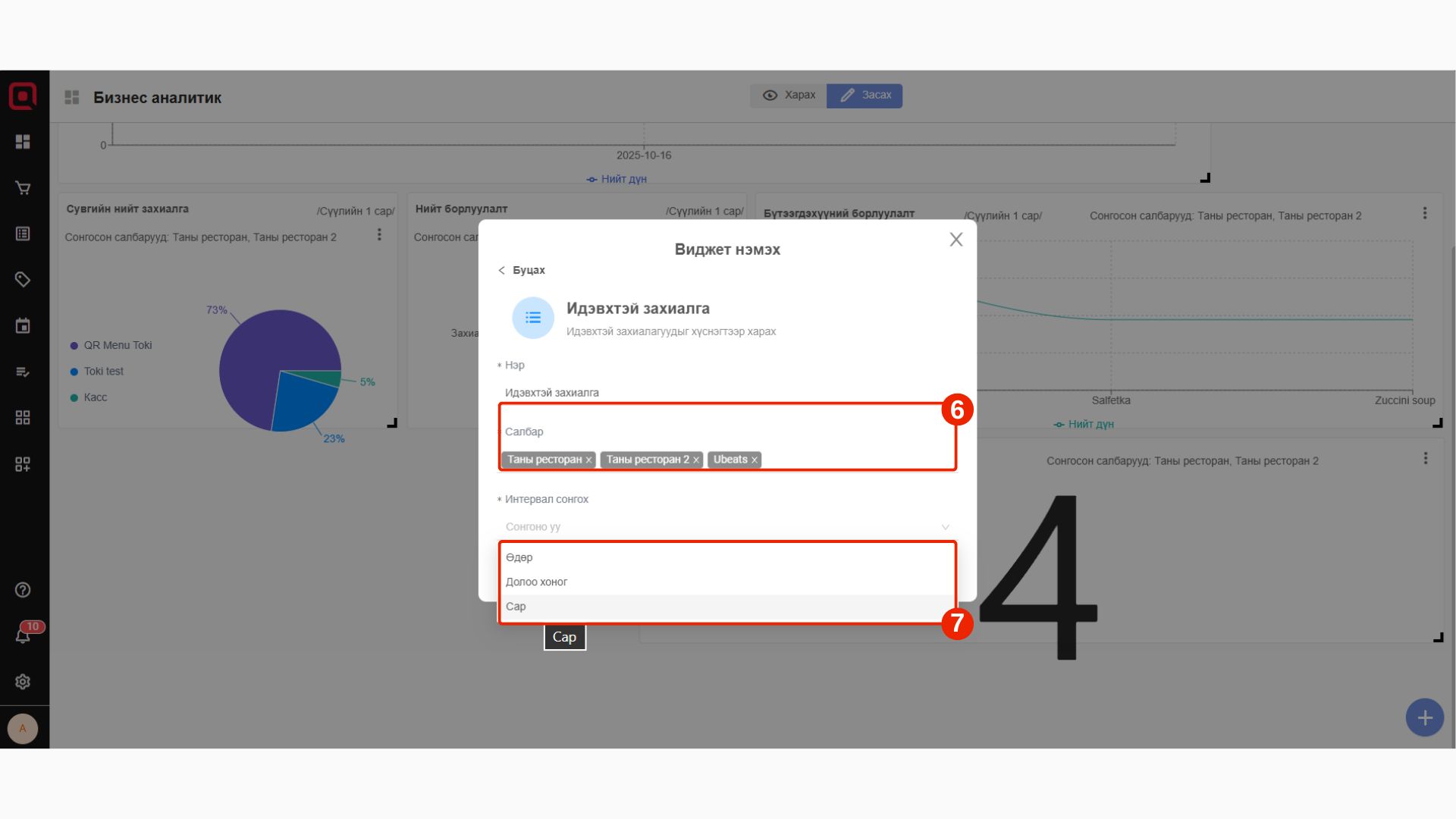Viewport: 1456px width, 819px height.
Task: Go back via Буцах link
Action: point(522,271)
